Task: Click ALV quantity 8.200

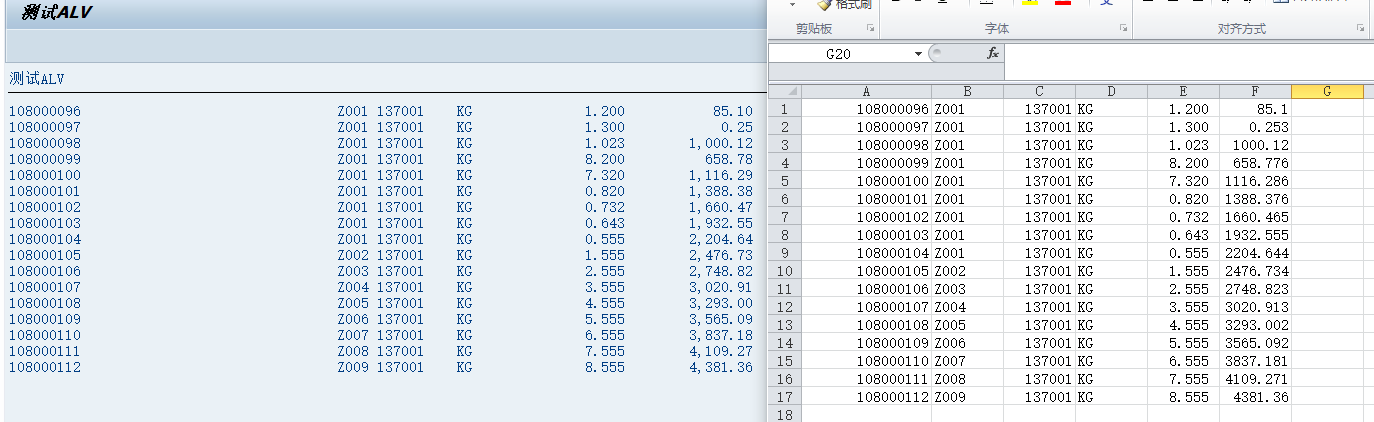Action: [605, 159]
